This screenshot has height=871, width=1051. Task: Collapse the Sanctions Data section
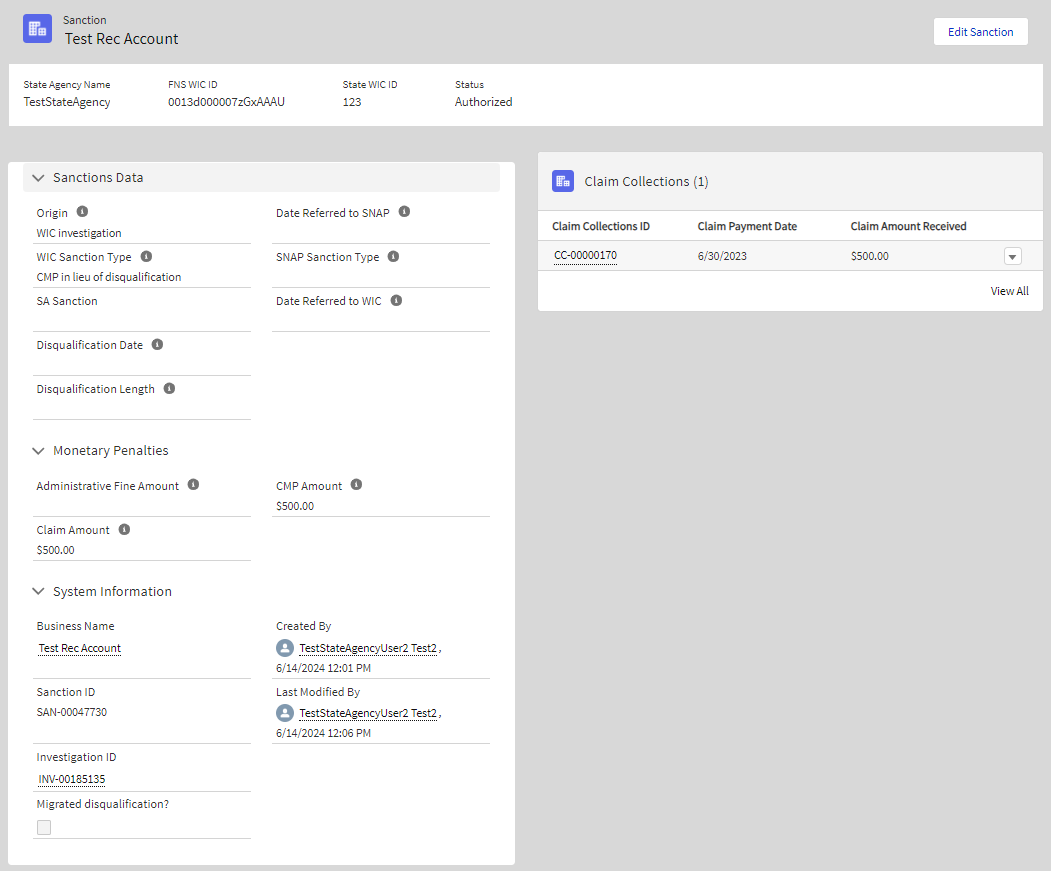tap(39, 178)
